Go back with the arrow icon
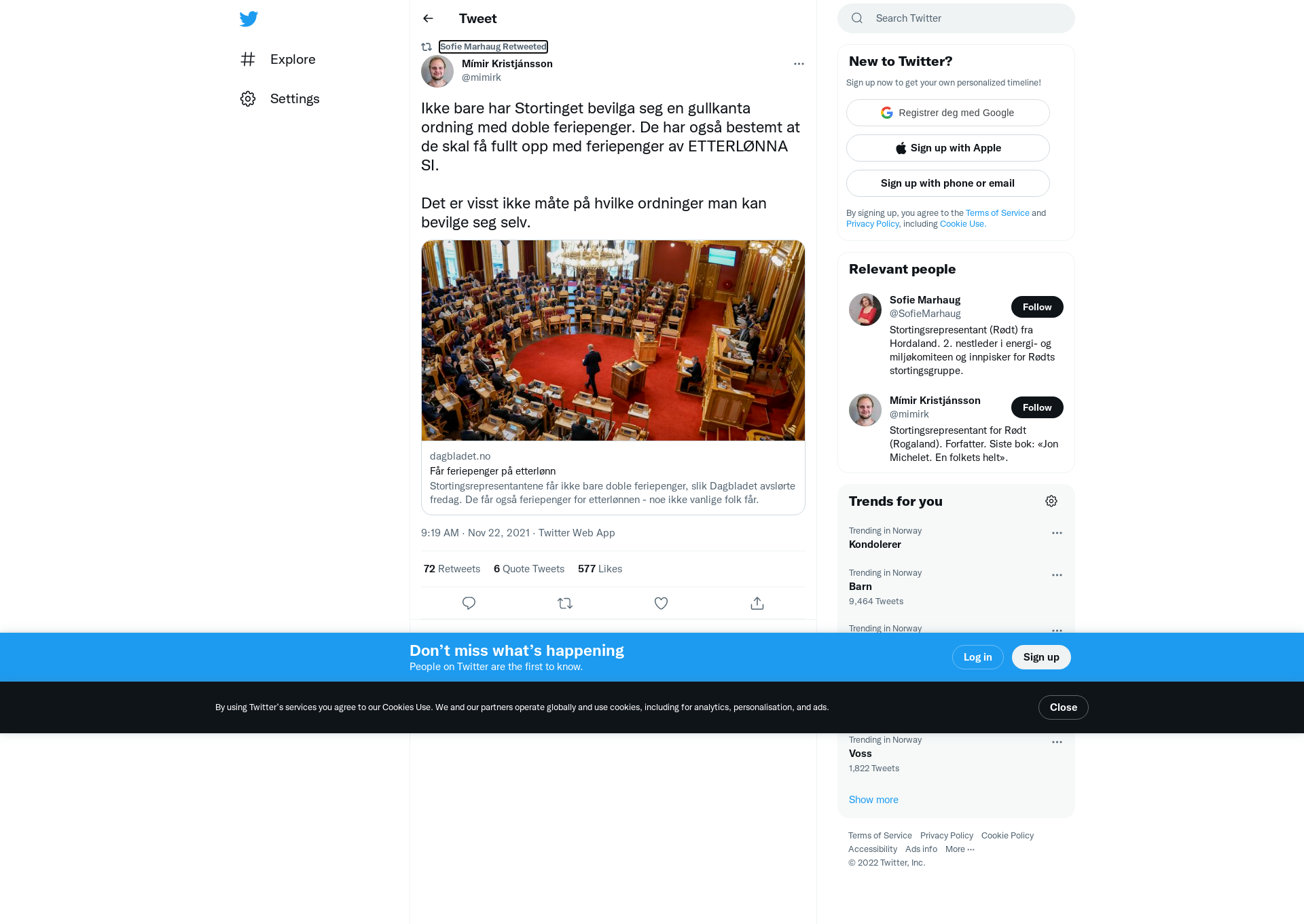The width and height of the screenshot is (1304, 924). click(x=428, y=18)
